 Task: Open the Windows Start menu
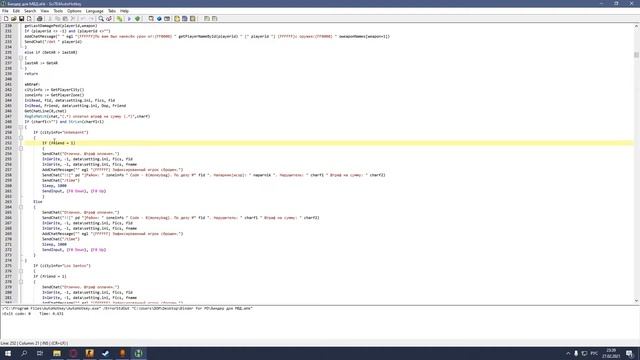coord(8,353)
